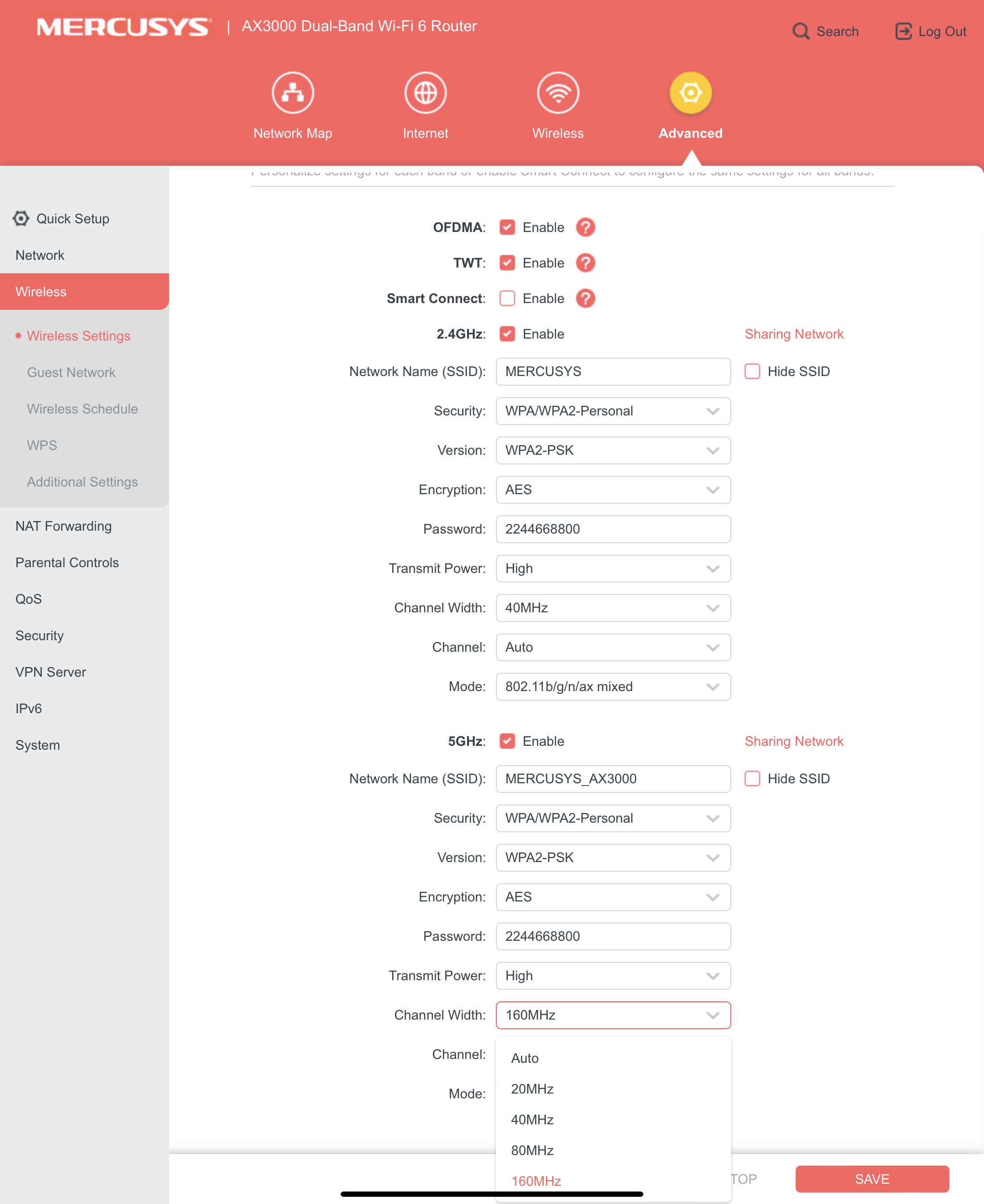This screenshot has width=984, height=1204.
Task: Open the 5GHz Transmit Power dropdown
Action: tap(613, 976)
